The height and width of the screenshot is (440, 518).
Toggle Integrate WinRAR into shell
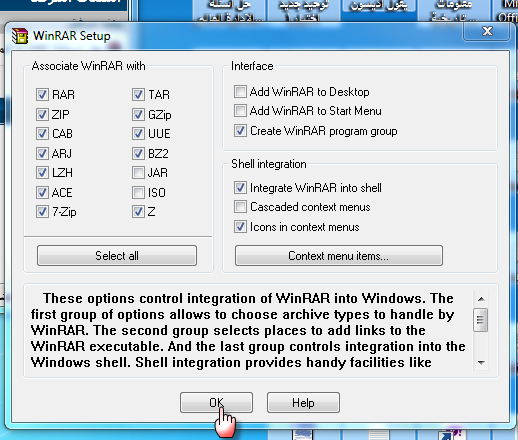(x=240, y=188)
